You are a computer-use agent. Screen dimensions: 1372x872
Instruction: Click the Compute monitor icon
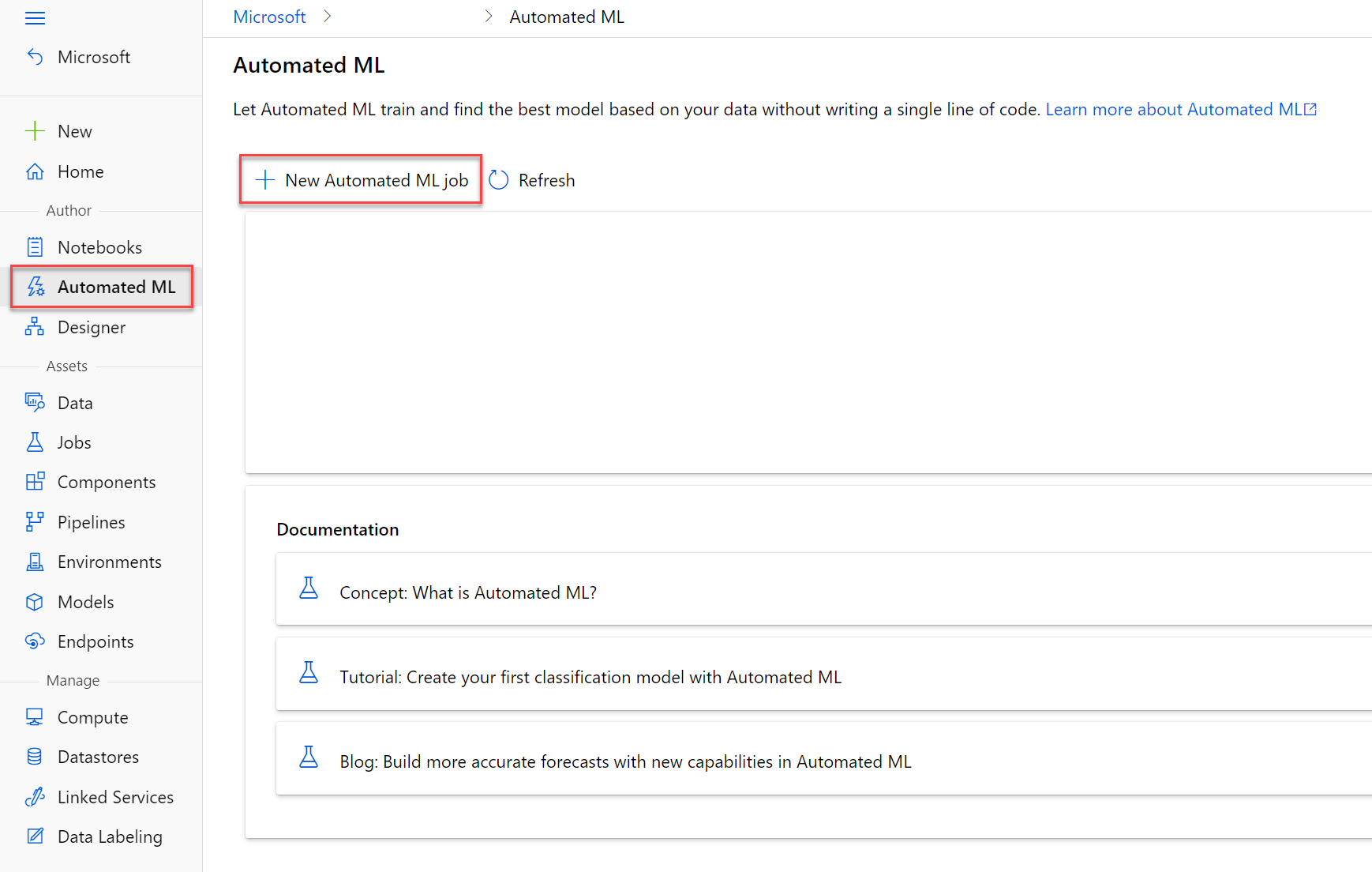(35, 717)
